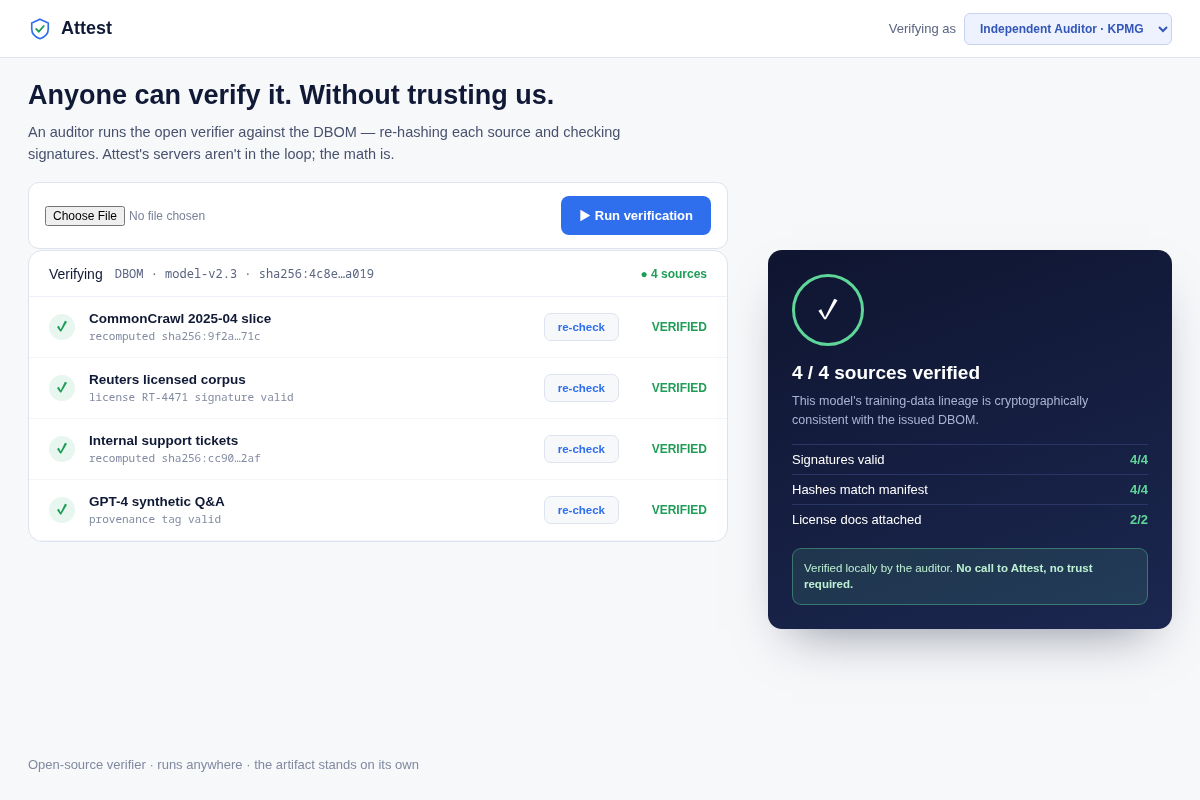This screenshot has width=1200, height=800.
Task: Click VERIFIED status for Internal support tickets
Action: (679, 449)
